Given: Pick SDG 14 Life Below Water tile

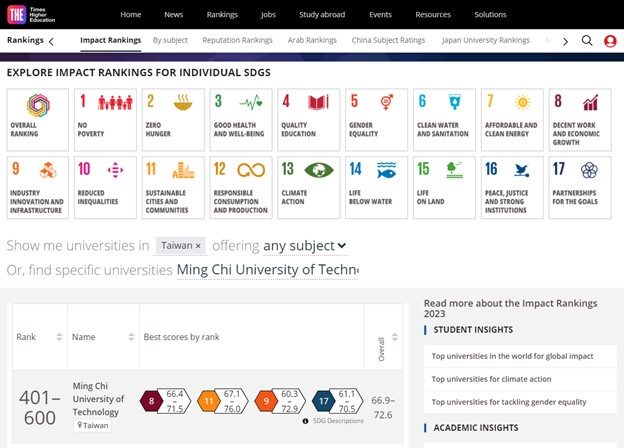Looking at the screenshot, I should click(376, 187).
